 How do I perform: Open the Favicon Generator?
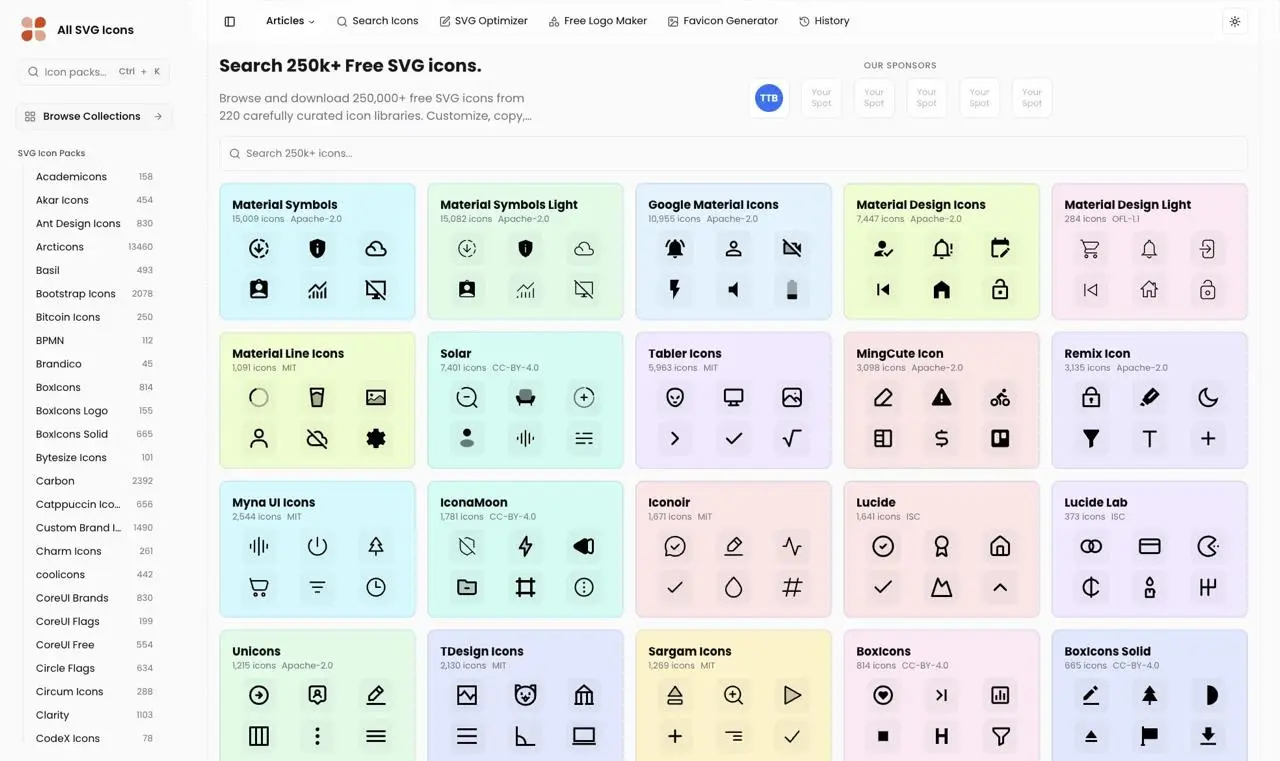point(722,21)
